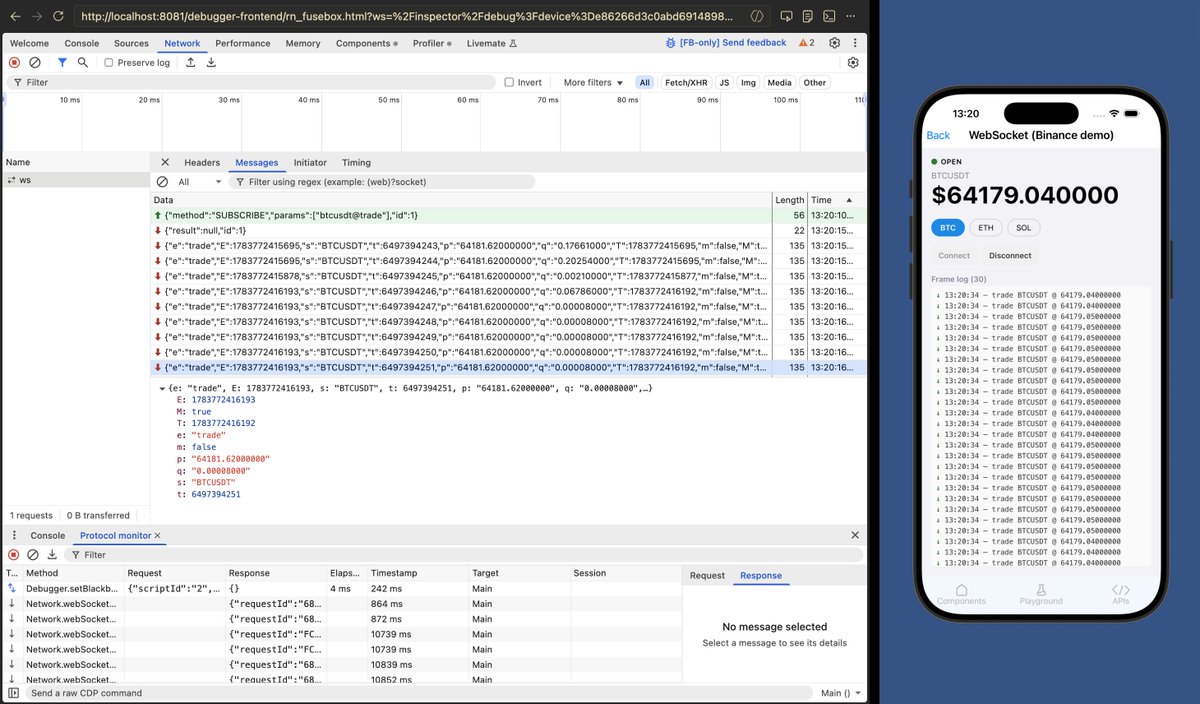Stop recording in Protocol monitor
The image size is (1200, 704).
click(14, 554)
